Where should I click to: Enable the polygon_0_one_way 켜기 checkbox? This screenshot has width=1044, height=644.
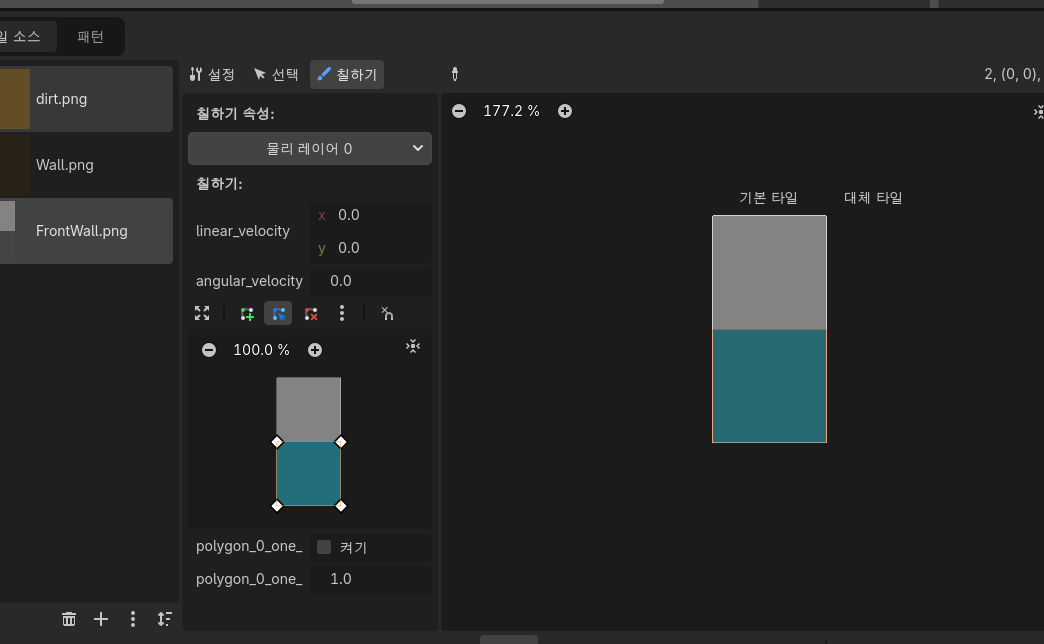tap(324, 547)
